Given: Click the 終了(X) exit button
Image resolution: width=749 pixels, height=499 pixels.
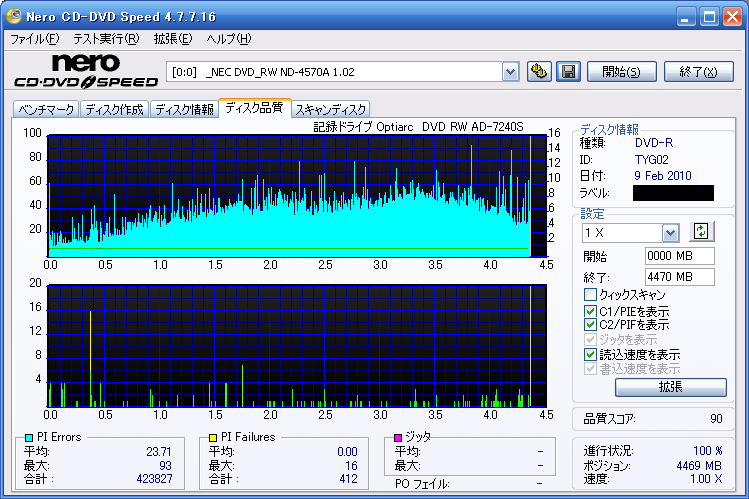Looking at the screenshot, I should point(698,72).
